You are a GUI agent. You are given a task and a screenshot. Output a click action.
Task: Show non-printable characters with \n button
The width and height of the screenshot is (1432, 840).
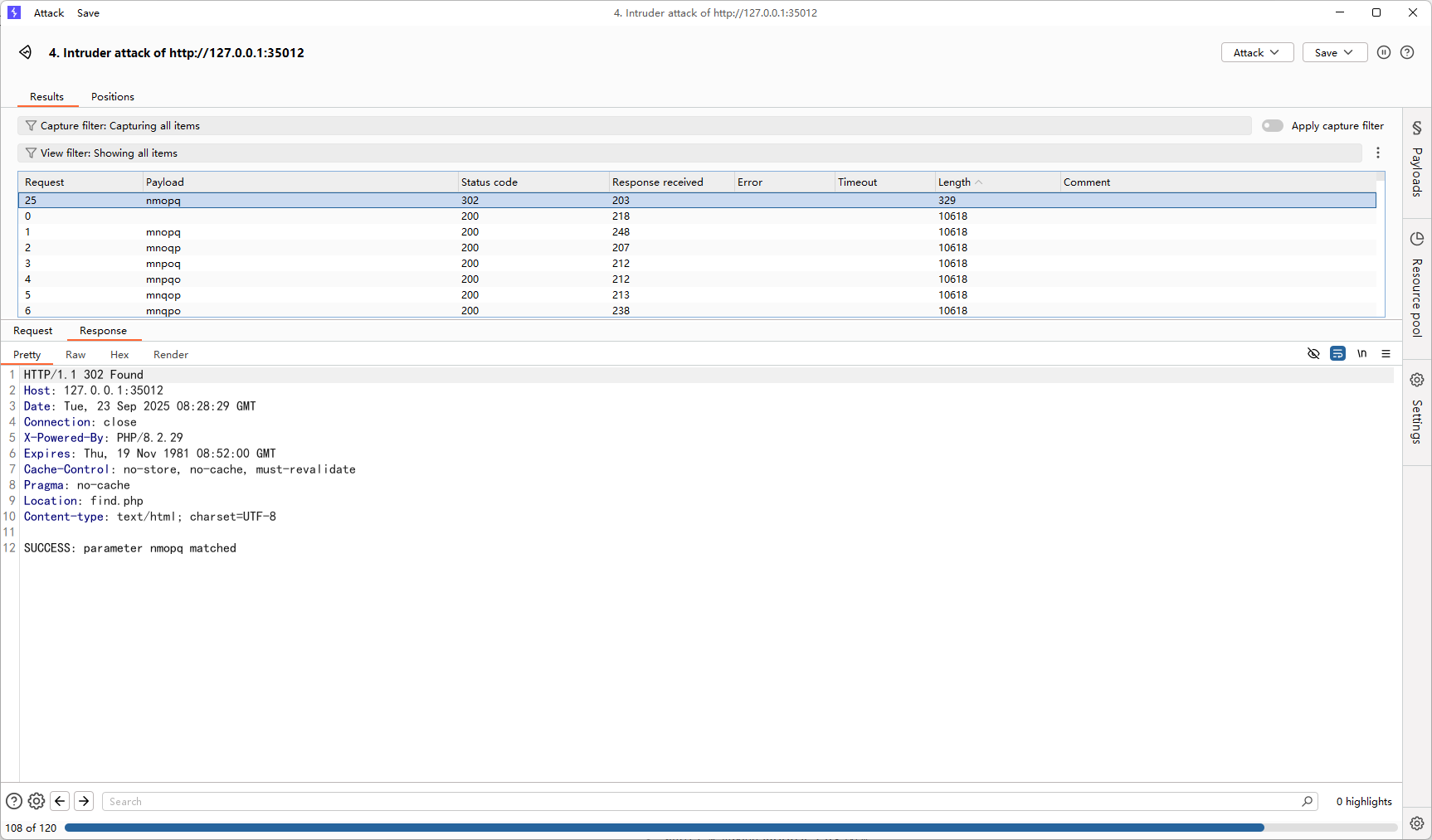(1361, 353)
